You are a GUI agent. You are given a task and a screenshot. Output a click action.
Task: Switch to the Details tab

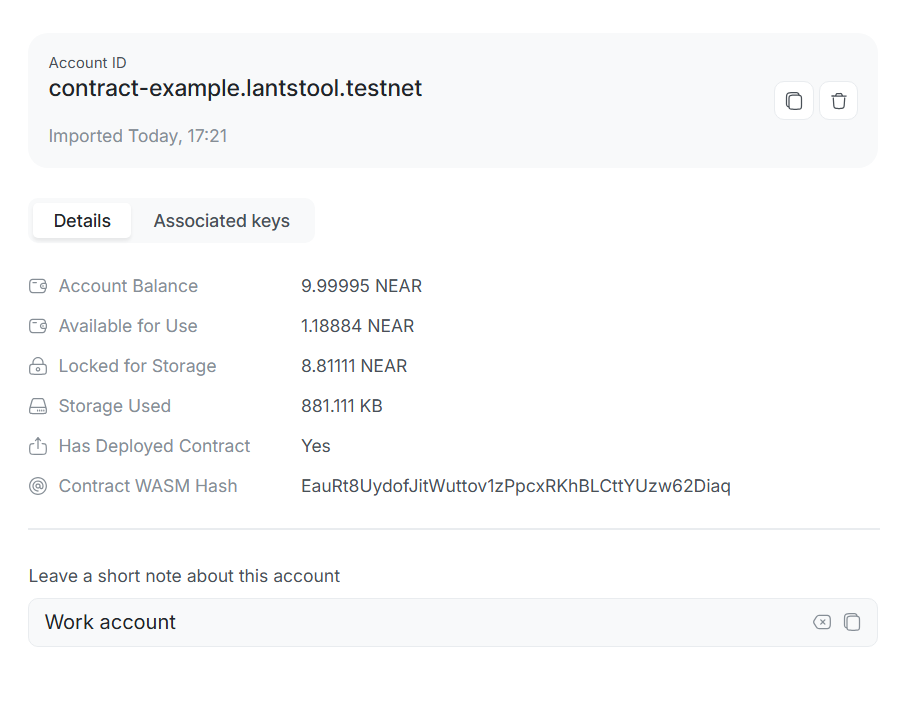click(82, 221)
